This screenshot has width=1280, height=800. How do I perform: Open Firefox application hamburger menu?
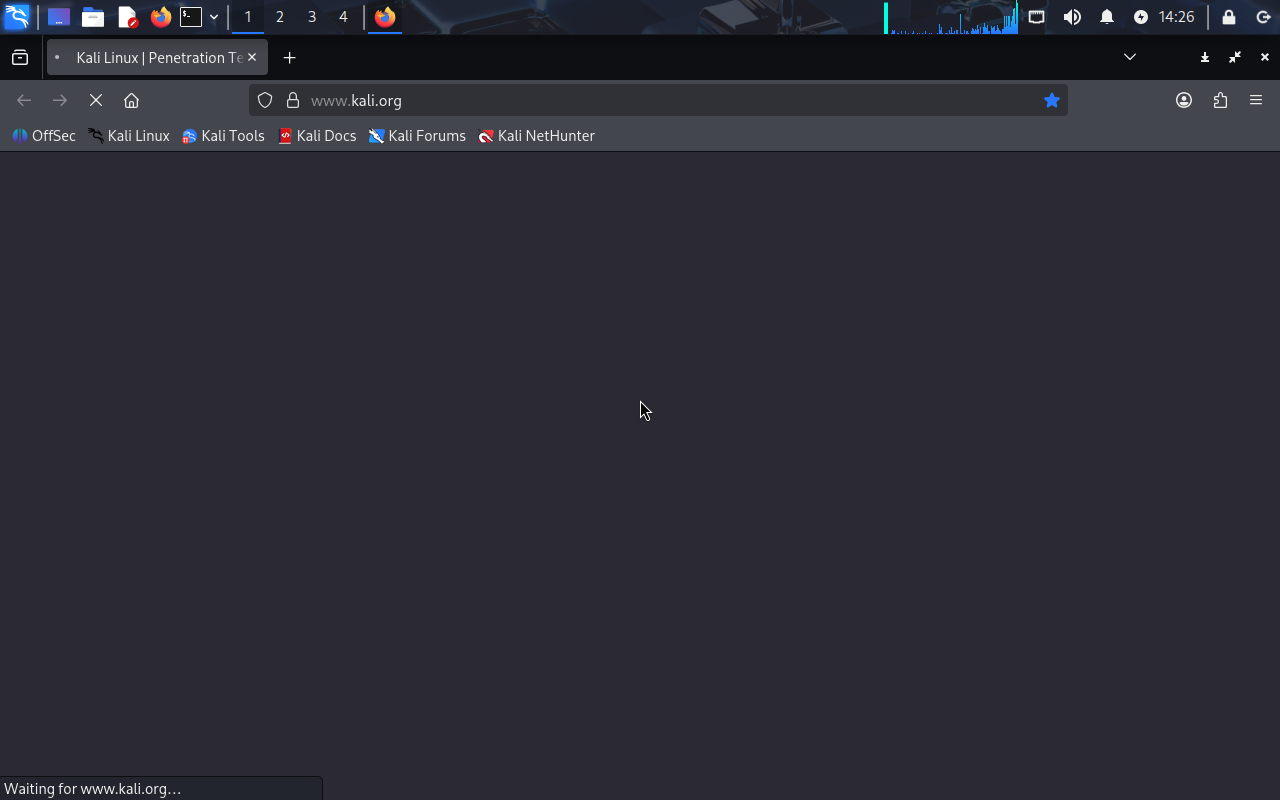coord(1256,100)
